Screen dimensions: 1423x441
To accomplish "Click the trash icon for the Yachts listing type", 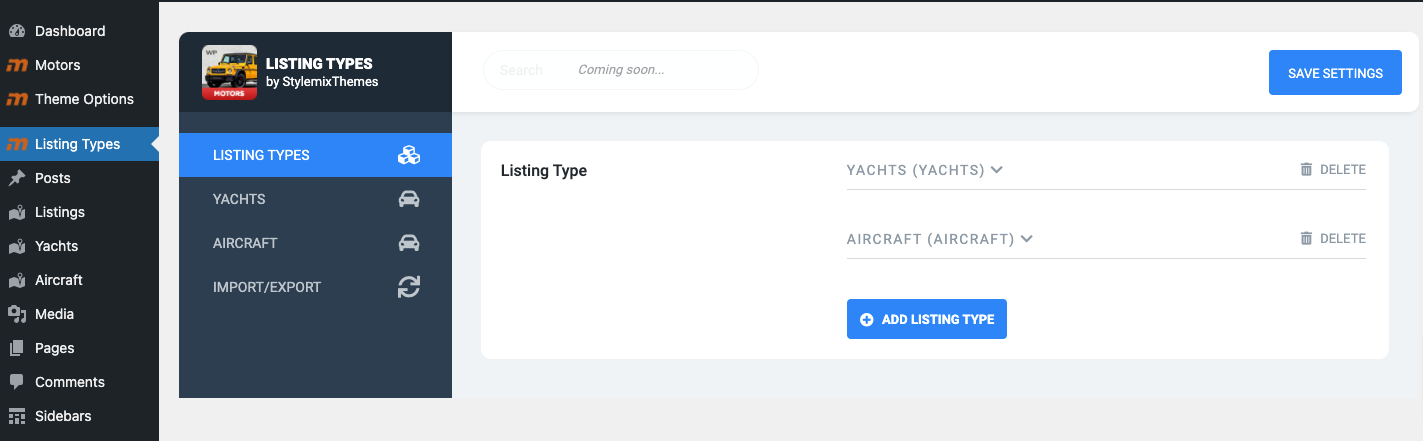I will coord(1306,170).
